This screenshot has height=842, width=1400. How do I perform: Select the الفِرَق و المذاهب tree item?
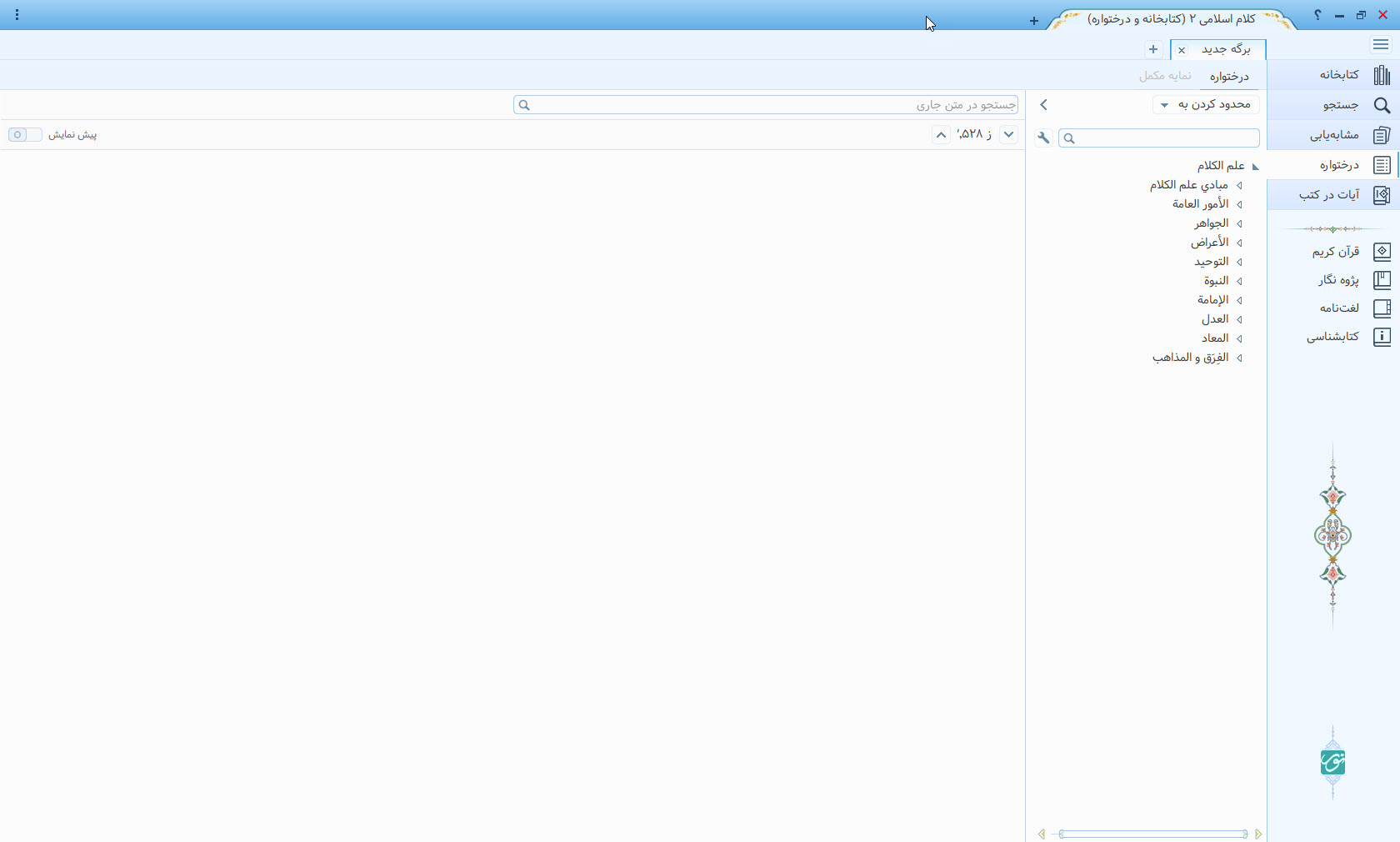(x=1191, y=358)
